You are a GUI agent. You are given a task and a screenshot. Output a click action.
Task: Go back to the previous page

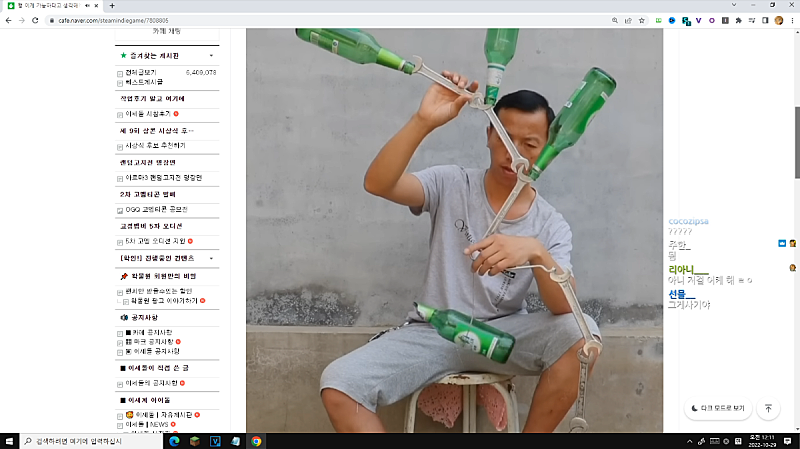coord(8,20)
